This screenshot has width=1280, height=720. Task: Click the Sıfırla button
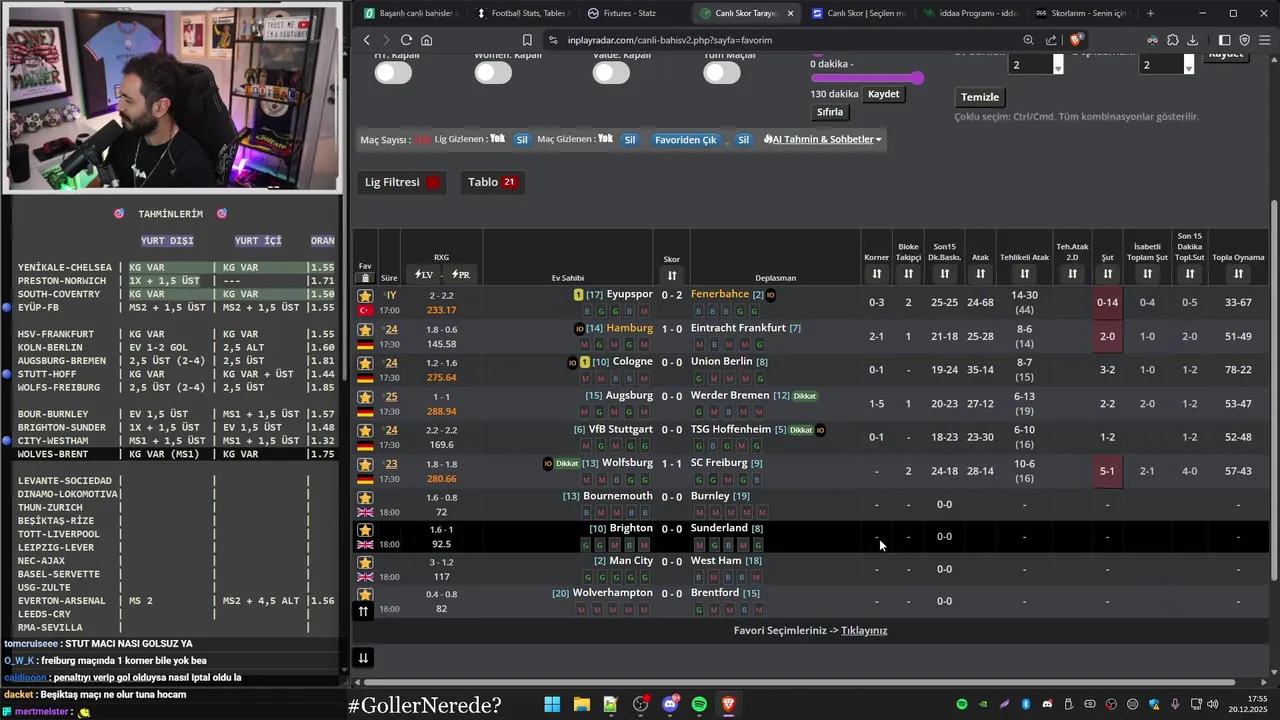pyautogui.click(x=830, y=112)
